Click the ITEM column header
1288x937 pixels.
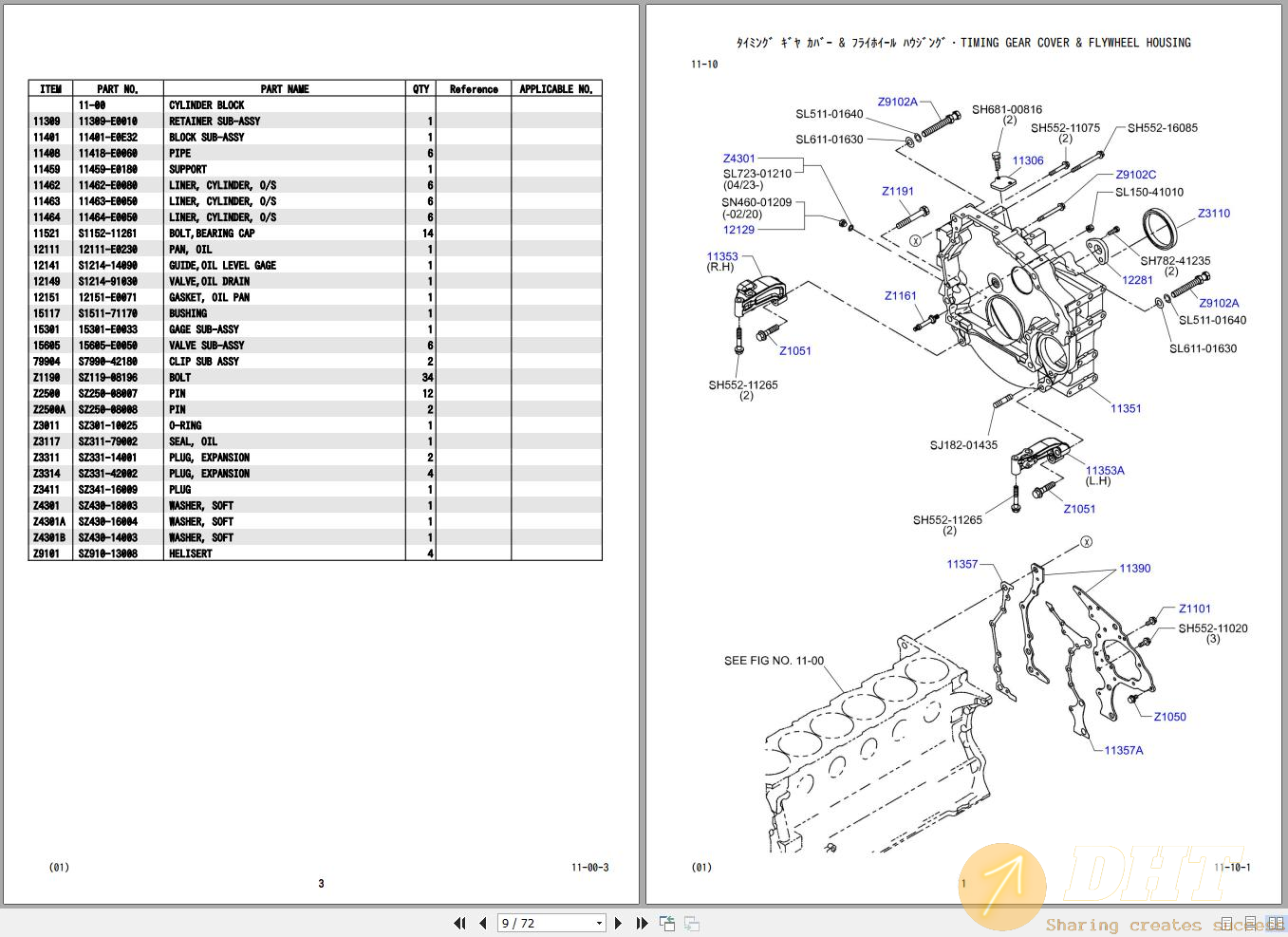(51, 89)
